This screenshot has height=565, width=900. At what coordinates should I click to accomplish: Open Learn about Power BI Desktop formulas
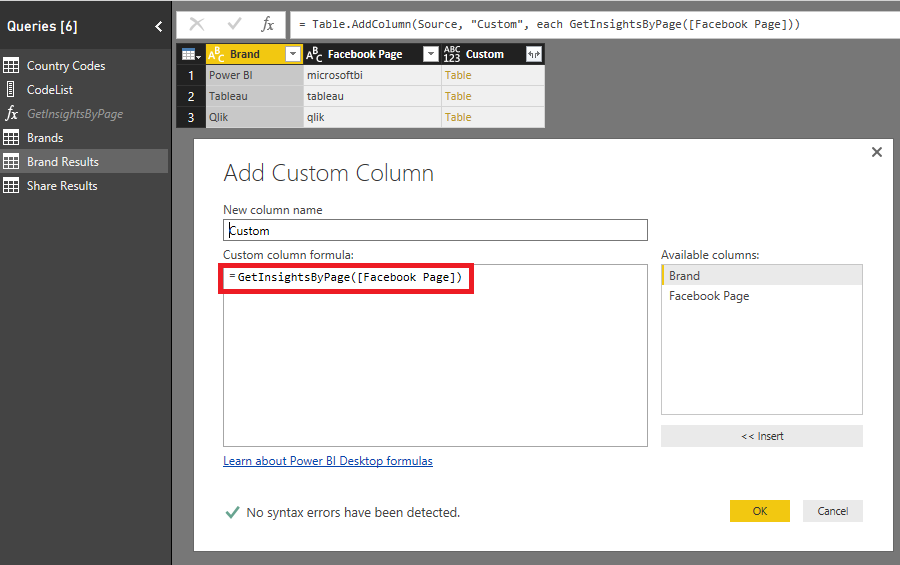click(x=328, y=461)
